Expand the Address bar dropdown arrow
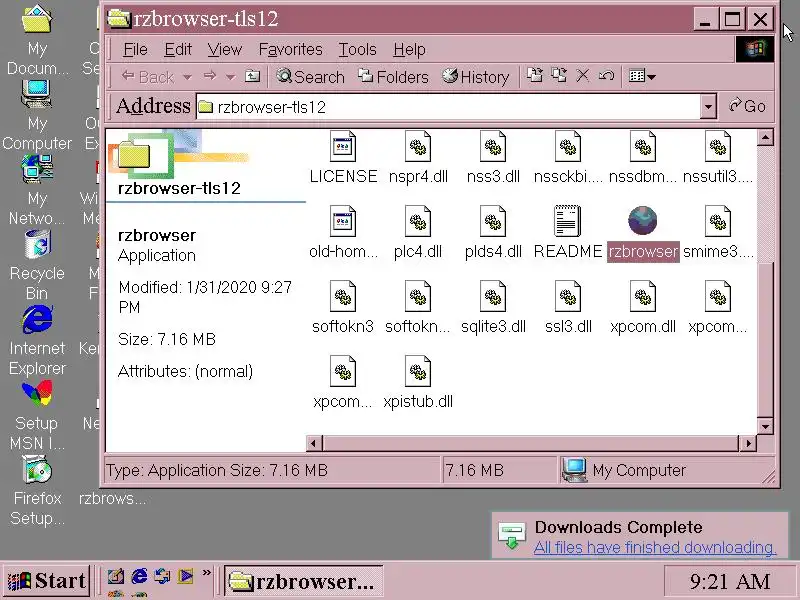800x600 pixels. 708,107
